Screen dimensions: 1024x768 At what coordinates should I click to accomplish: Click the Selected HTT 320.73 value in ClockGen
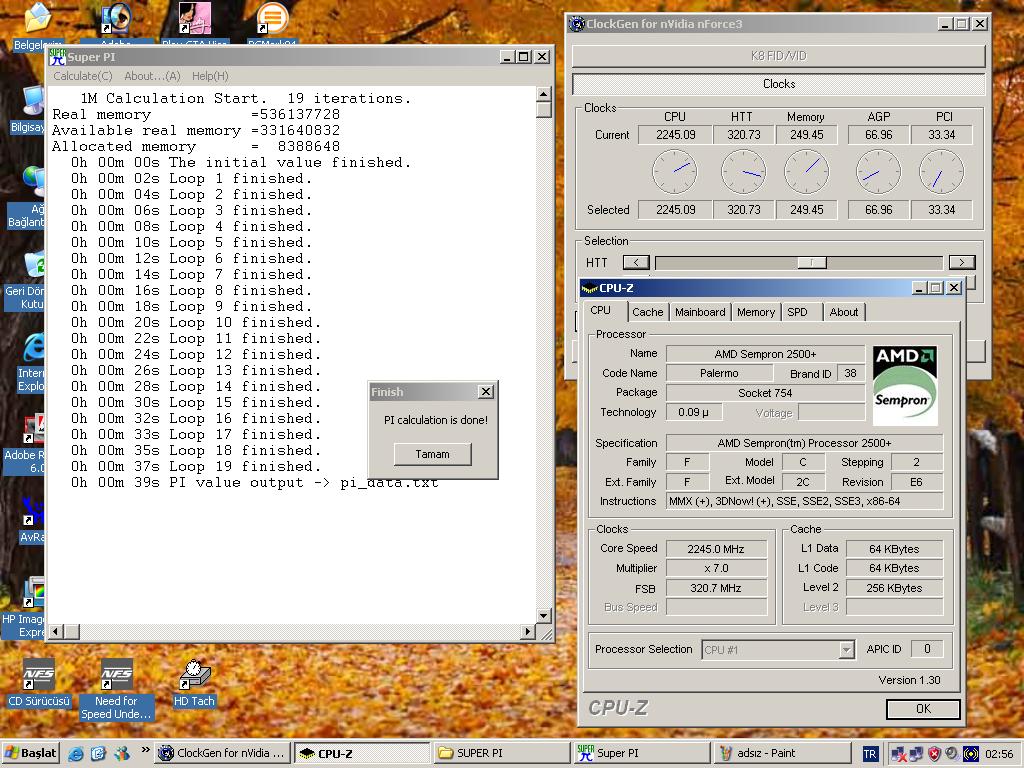[x=744, y=210]
